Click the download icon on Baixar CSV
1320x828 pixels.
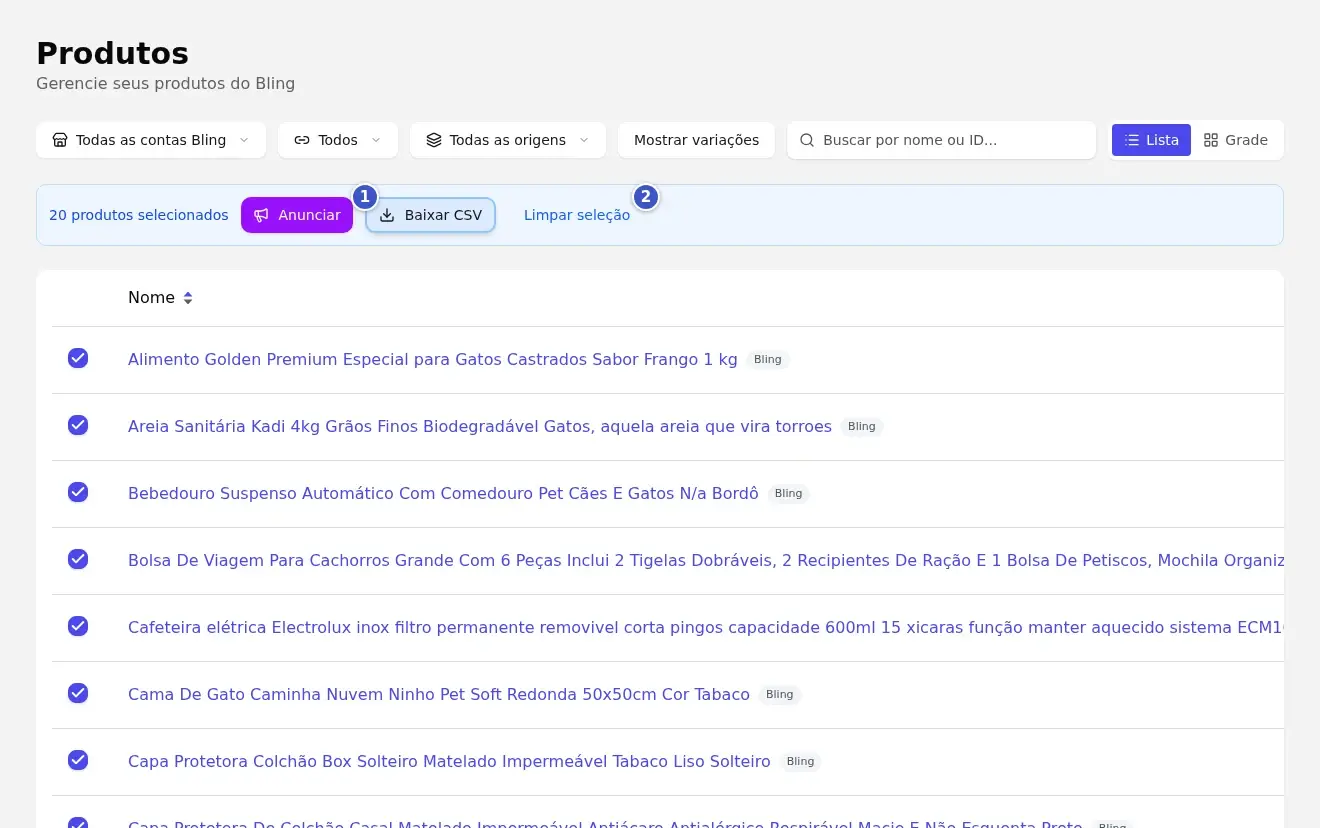coord(387,215)
